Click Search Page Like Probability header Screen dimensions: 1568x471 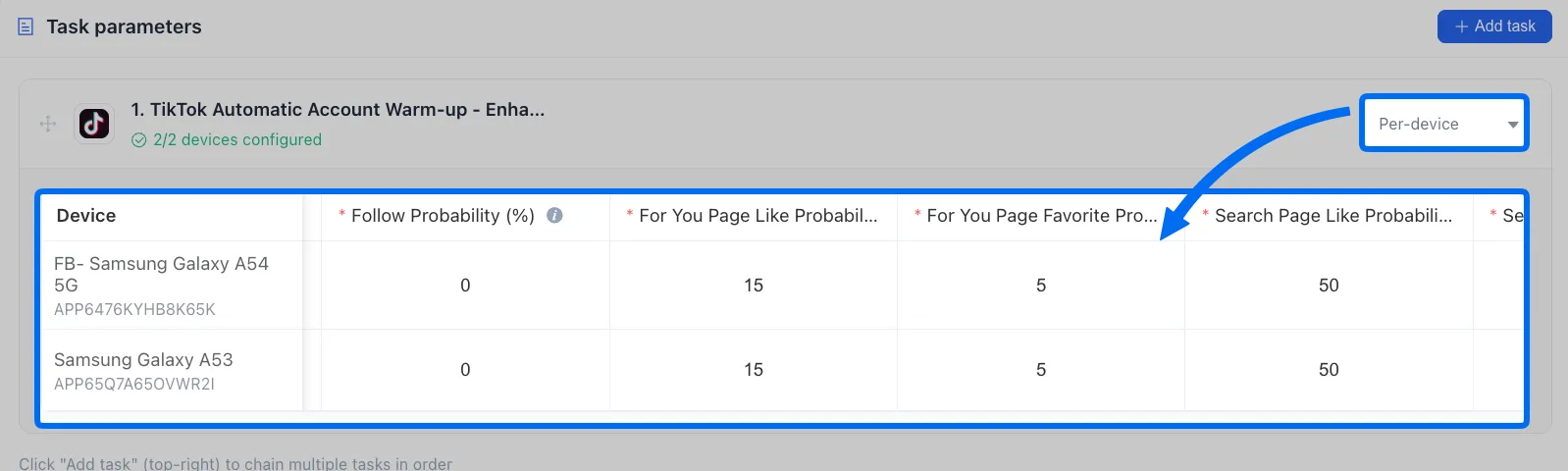click(x=1328, y=216)
